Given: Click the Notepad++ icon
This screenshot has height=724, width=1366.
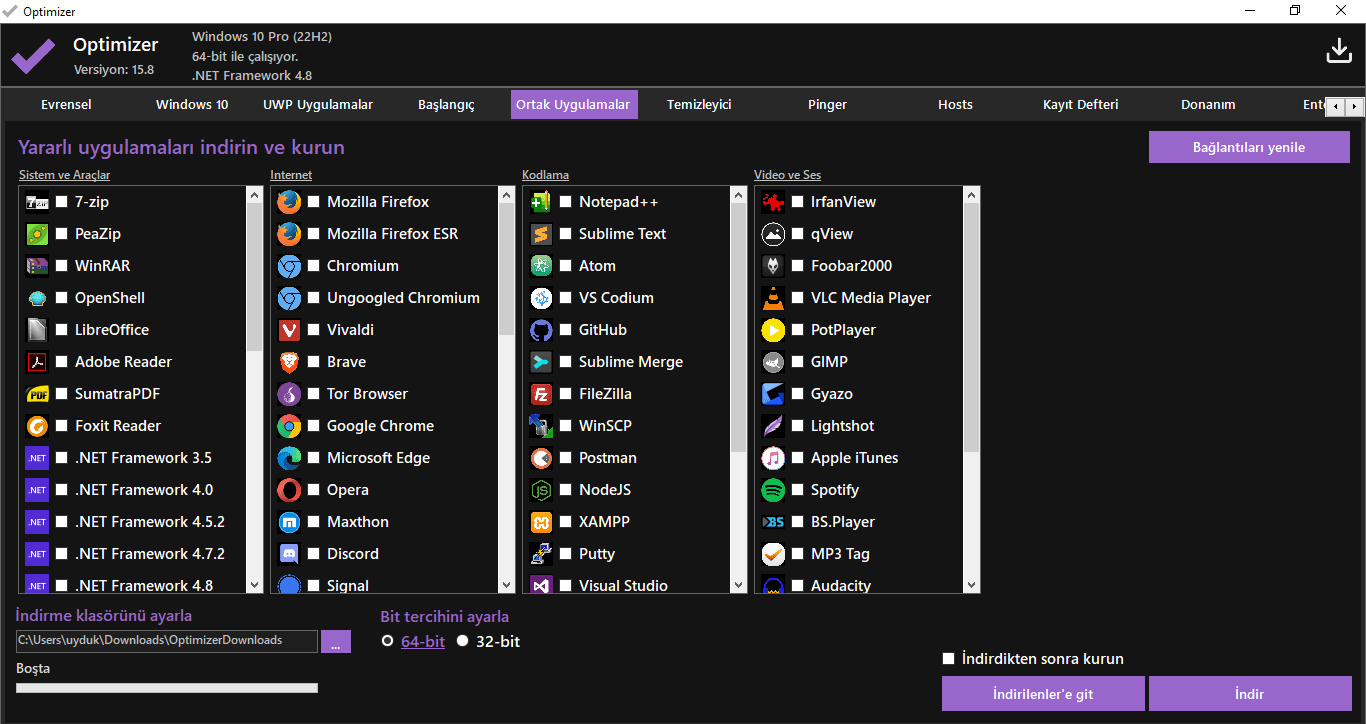Looking at the screenshot, I should point(541,202).
